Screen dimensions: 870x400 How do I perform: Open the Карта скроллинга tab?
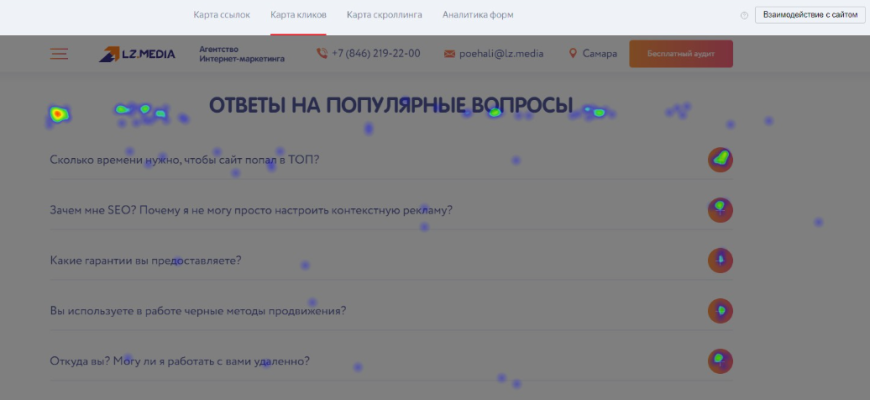pyautogui.click(x=384, y=15)
